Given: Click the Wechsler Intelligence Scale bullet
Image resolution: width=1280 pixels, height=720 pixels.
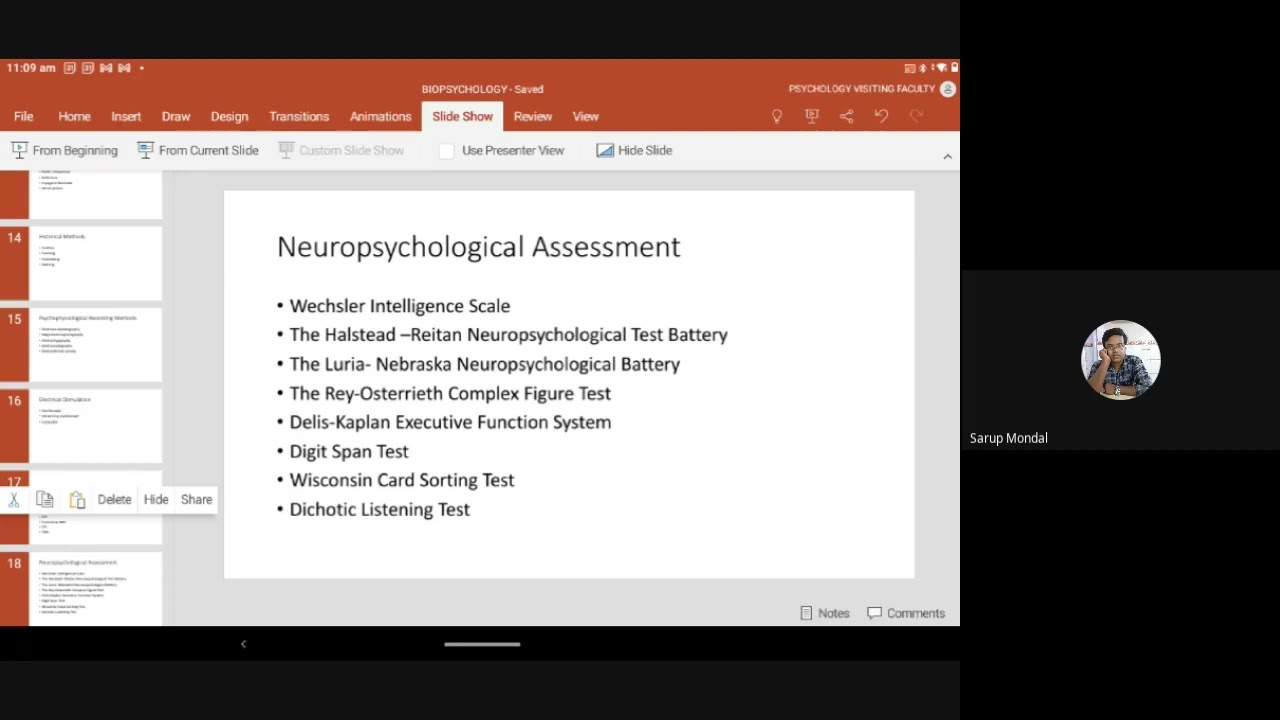Looking at the screenshot, I should pyautogui.click(x=399, y=306).
